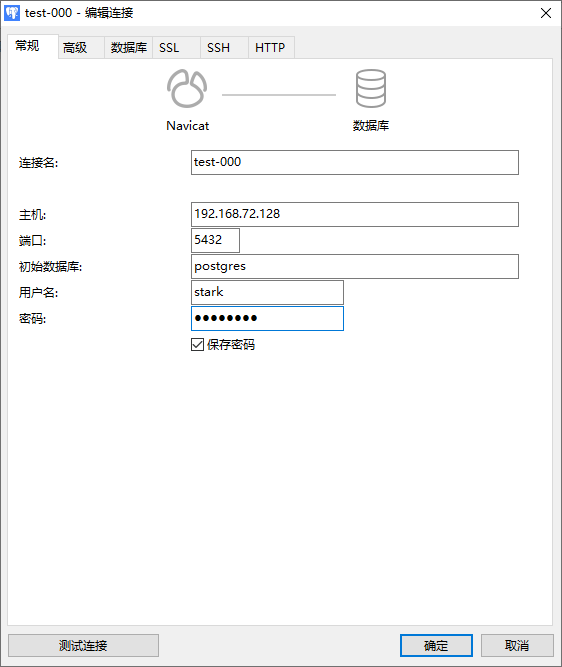Switch to the 常规 tab
This screenshot has width=562, height=667.
click(32, 46)
